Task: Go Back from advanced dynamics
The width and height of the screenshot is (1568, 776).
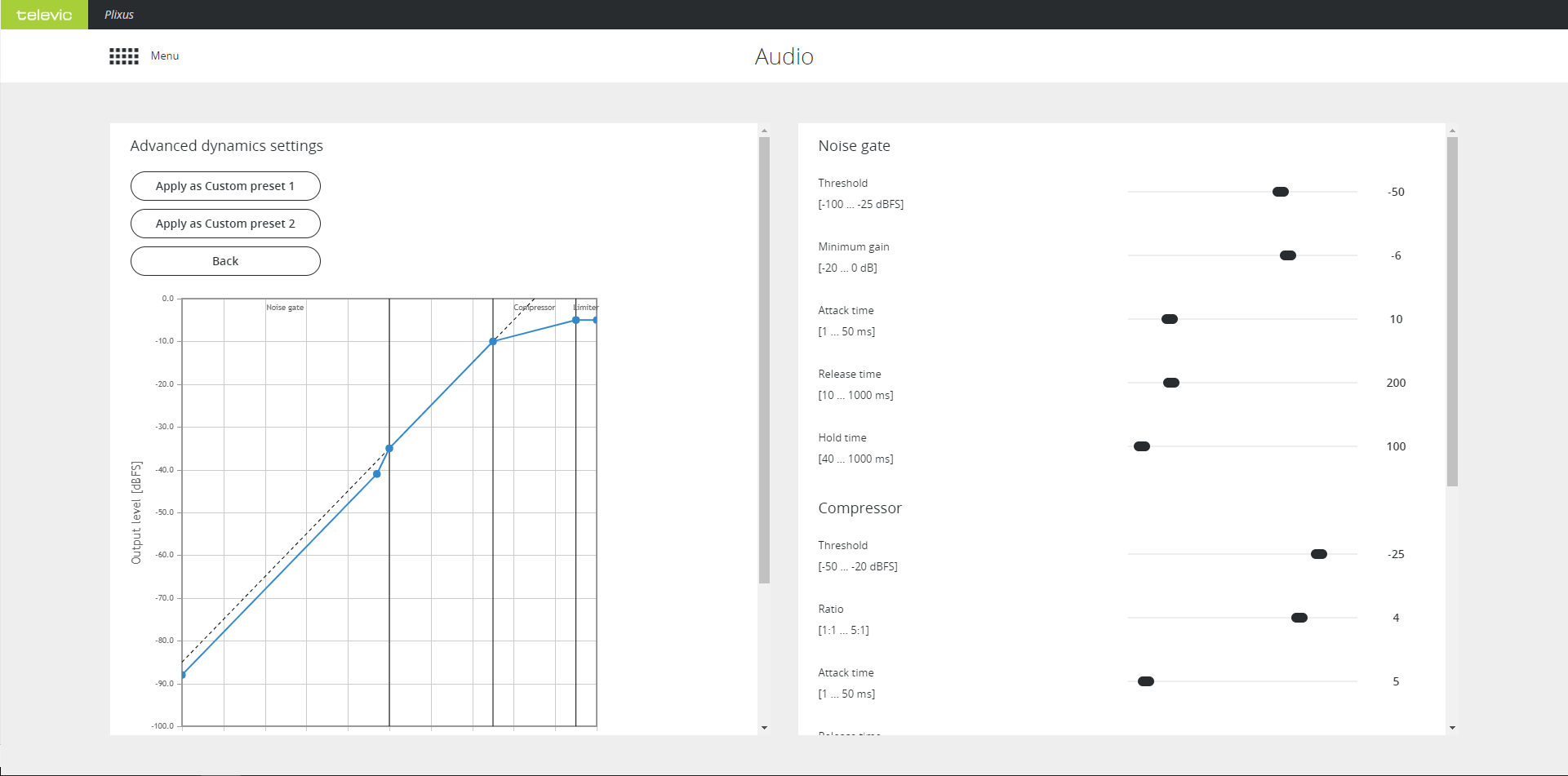Action: coord(225,261)
